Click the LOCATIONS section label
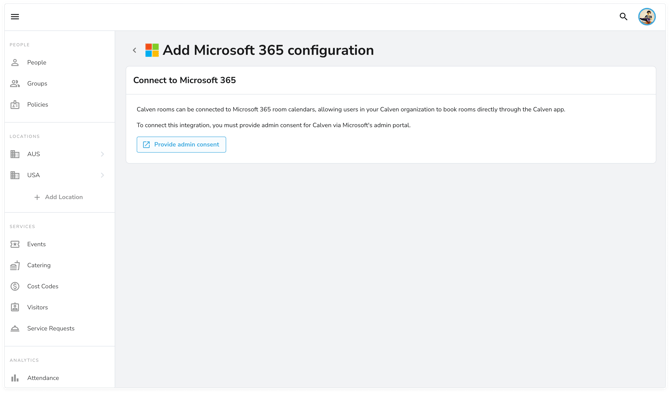Viewport: 670px width, 393px height. point(25,137)
